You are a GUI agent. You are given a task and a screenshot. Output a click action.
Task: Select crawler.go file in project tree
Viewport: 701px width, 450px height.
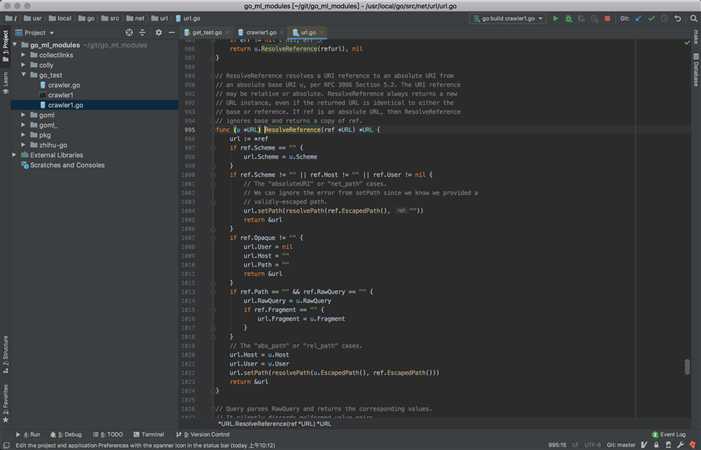pos(60,85)
